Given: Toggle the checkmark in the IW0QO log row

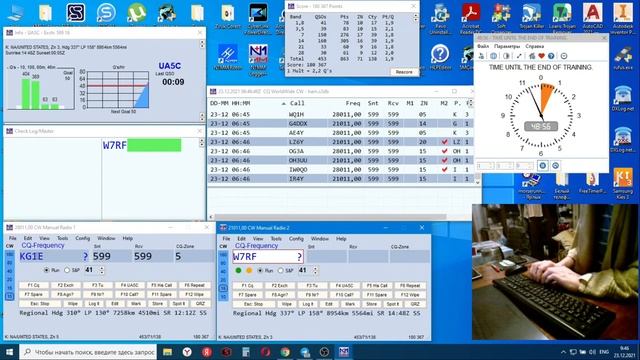Looking at the screenshot, I should (x=444, y=169).
